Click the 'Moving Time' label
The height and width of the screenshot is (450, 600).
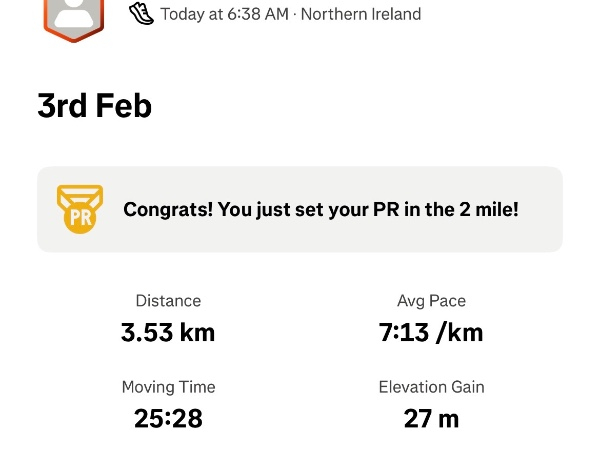point(168,387)
